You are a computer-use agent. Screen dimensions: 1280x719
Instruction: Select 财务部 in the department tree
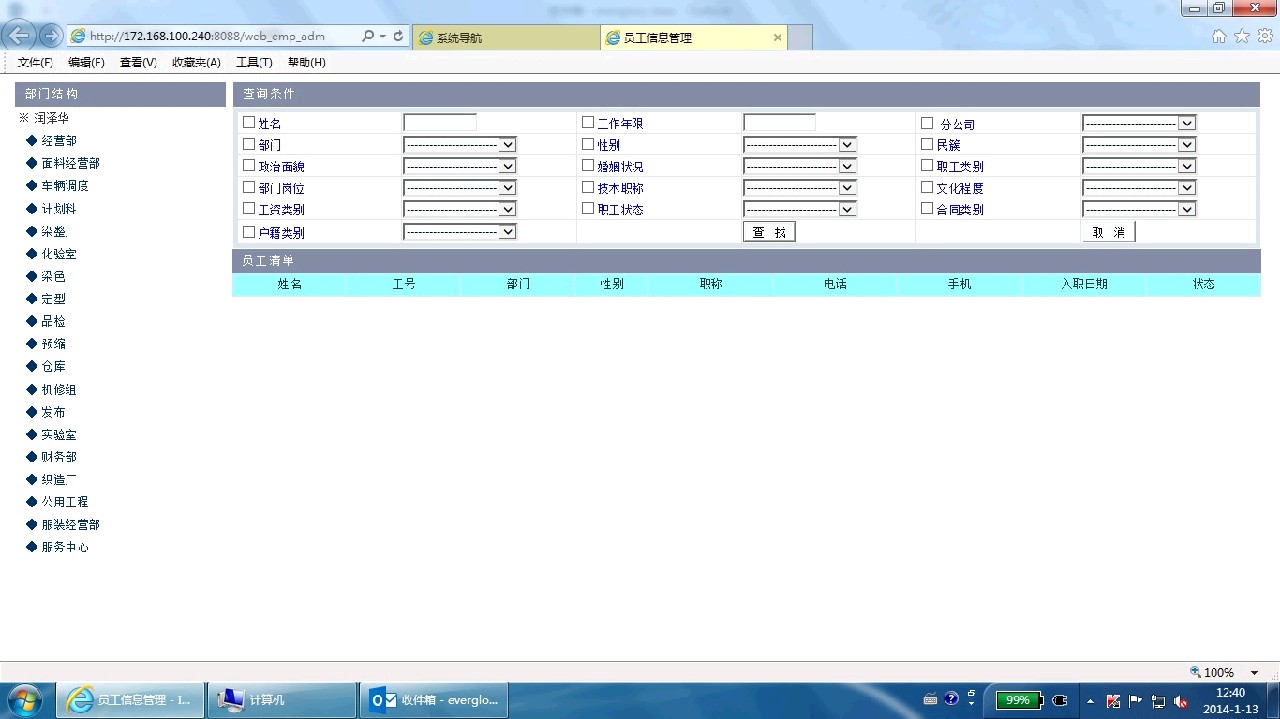tap(59, 457)
